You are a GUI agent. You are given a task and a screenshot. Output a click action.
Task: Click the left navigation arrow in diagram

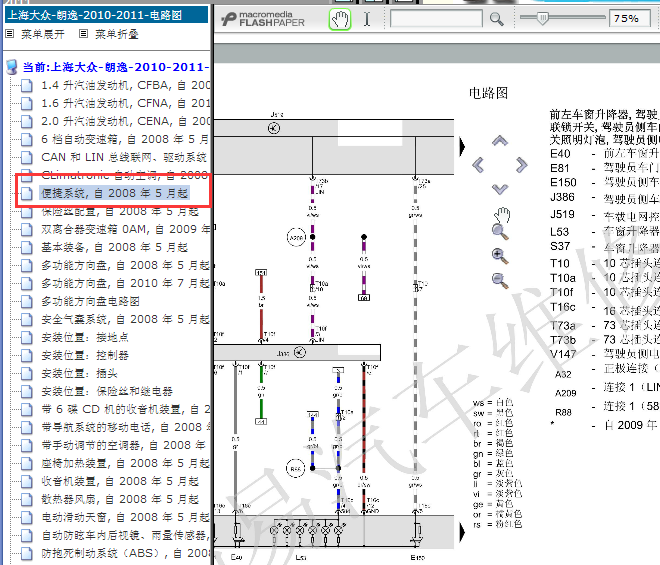point(478,165)
